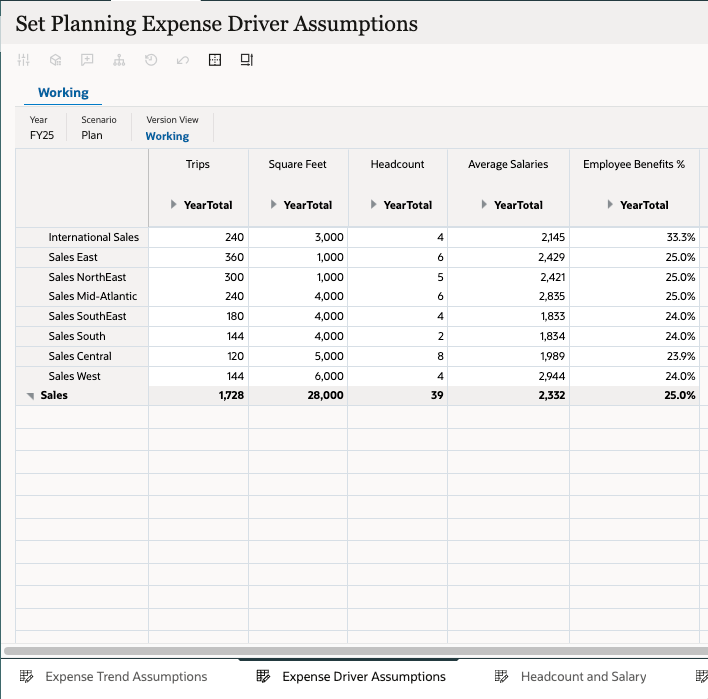Screen dimensions: 708x699
Task: Click the Plan scenario value
Action: [92, 135]
